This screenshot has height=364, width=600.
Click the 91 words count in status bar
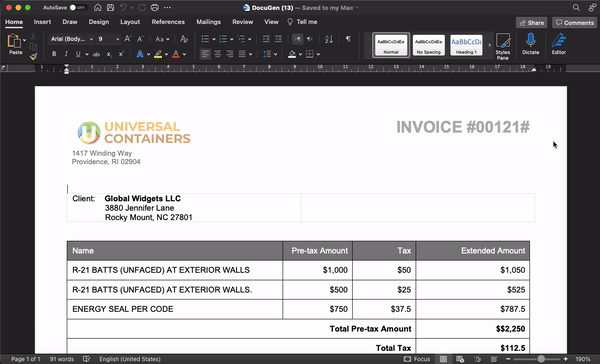tap(62, 359)
